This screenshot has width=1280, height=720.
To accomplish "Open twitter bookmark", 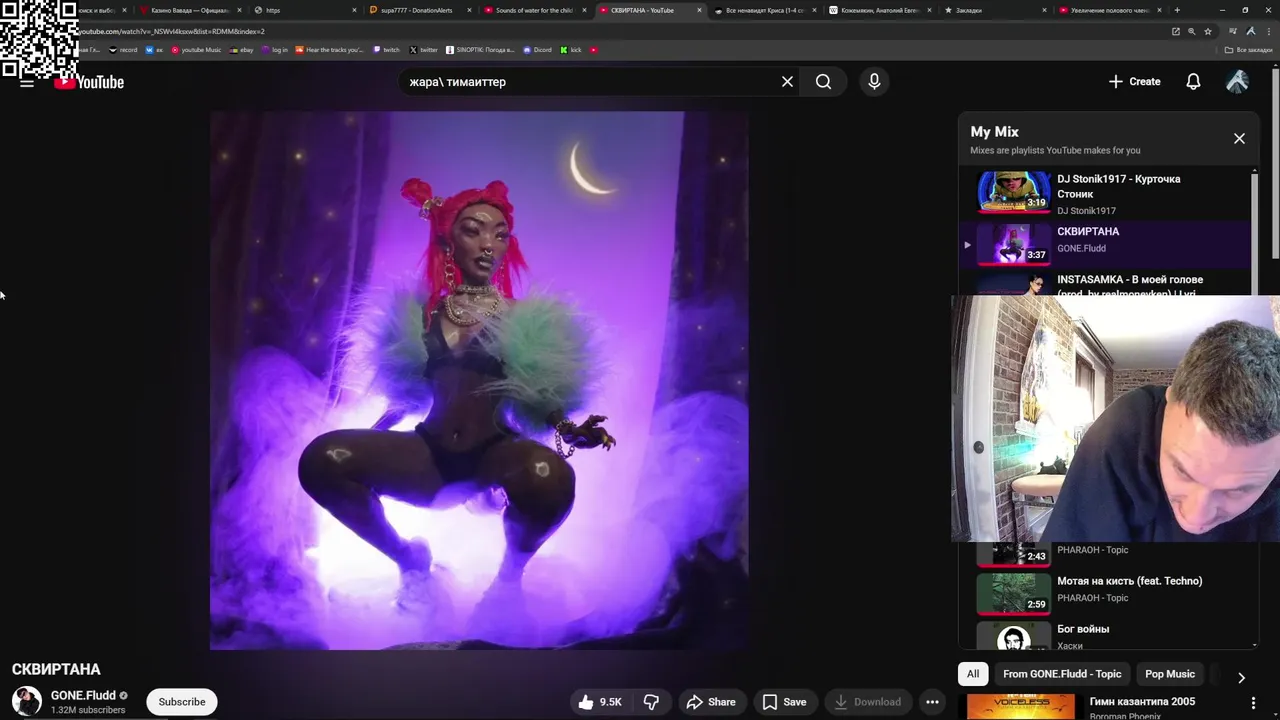I will [x=424, y=50].
